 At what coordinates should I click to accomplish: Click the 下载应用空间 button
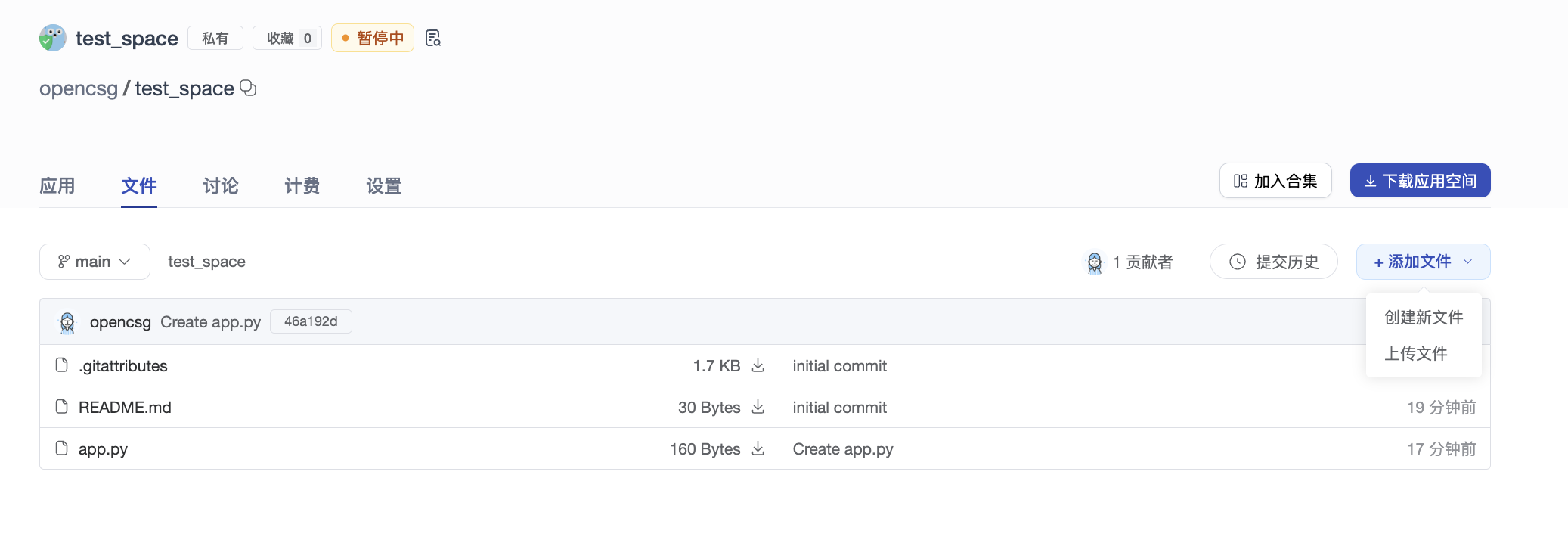coord(1420,181)
